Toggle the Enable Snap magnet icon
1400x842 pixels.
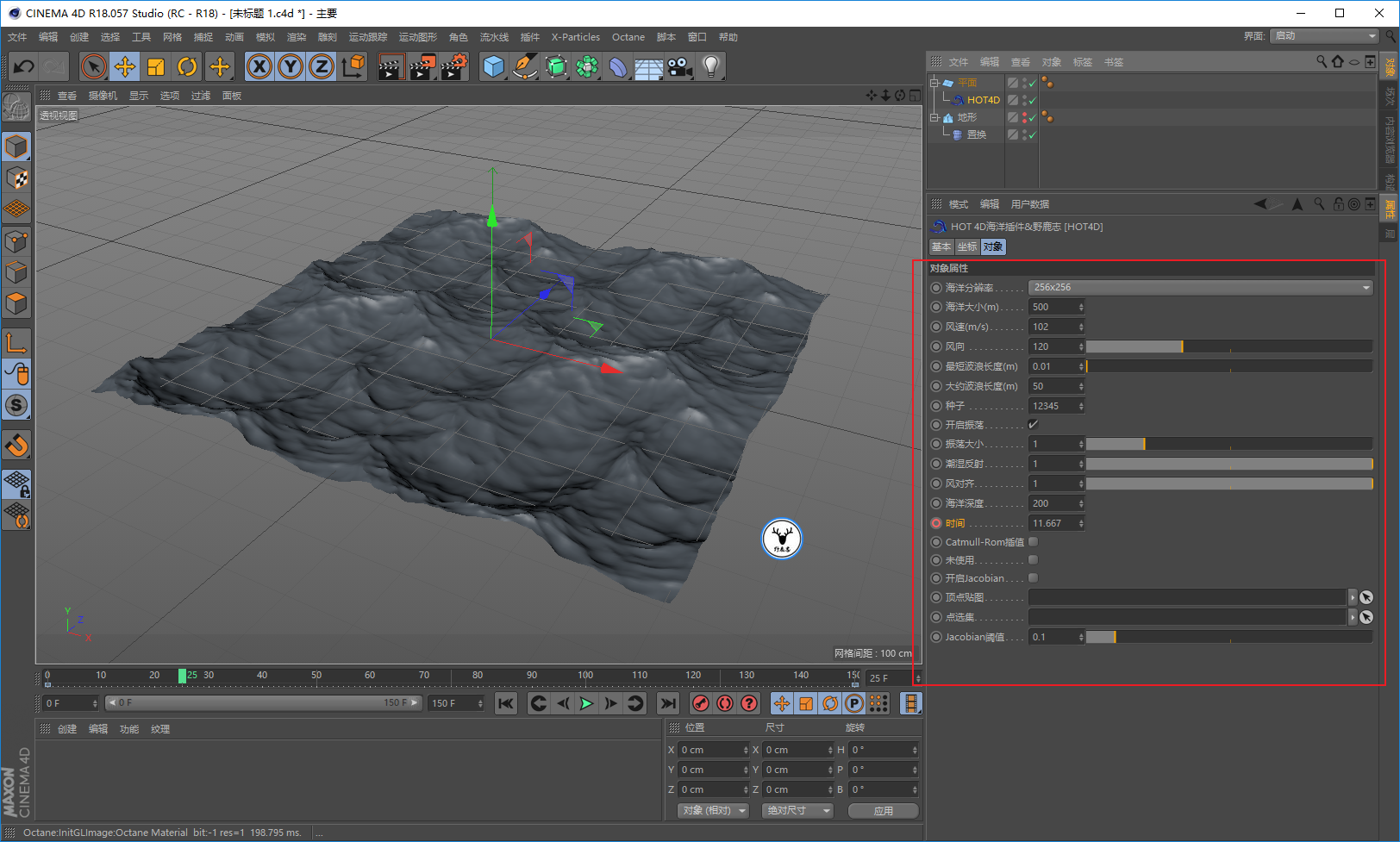click(x=16, y=445)
